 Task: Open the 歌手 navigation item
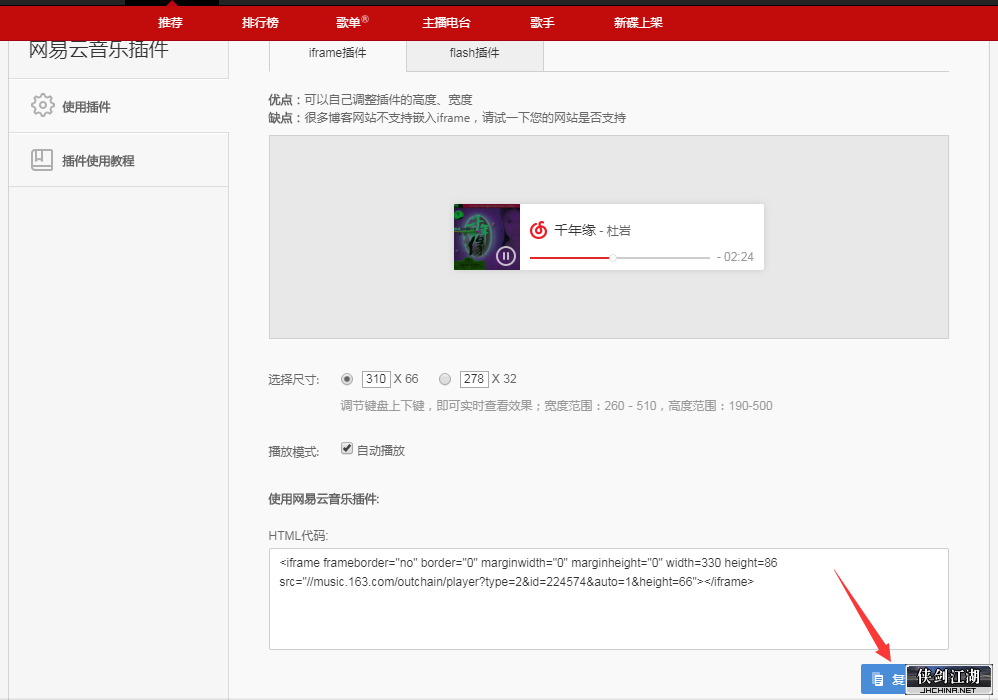pyautogui.click(x=542, y=23)
